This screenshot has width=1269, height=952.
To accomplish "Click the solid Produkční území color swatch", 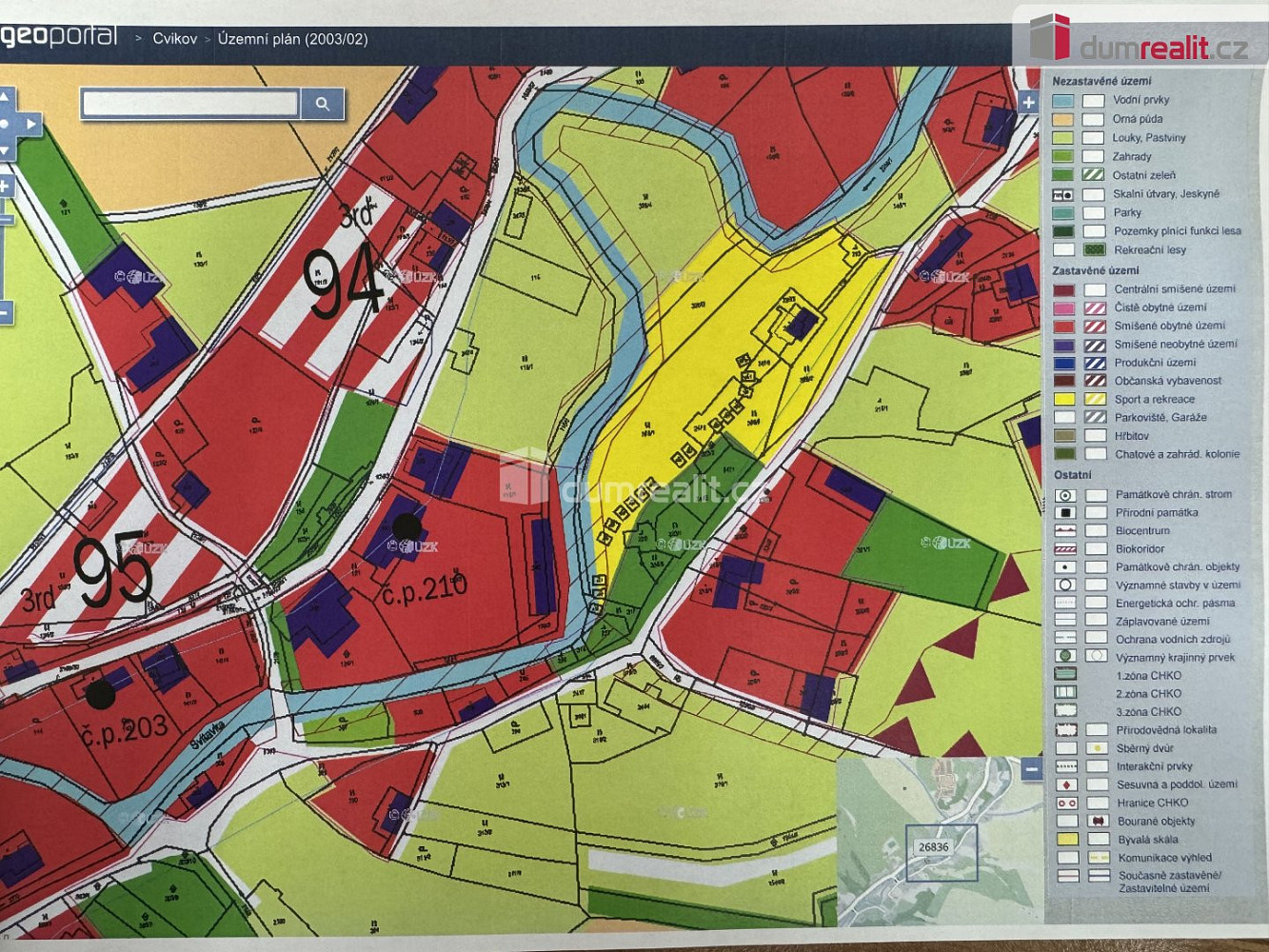I will pyautogui.click(x=1064, y=363).
